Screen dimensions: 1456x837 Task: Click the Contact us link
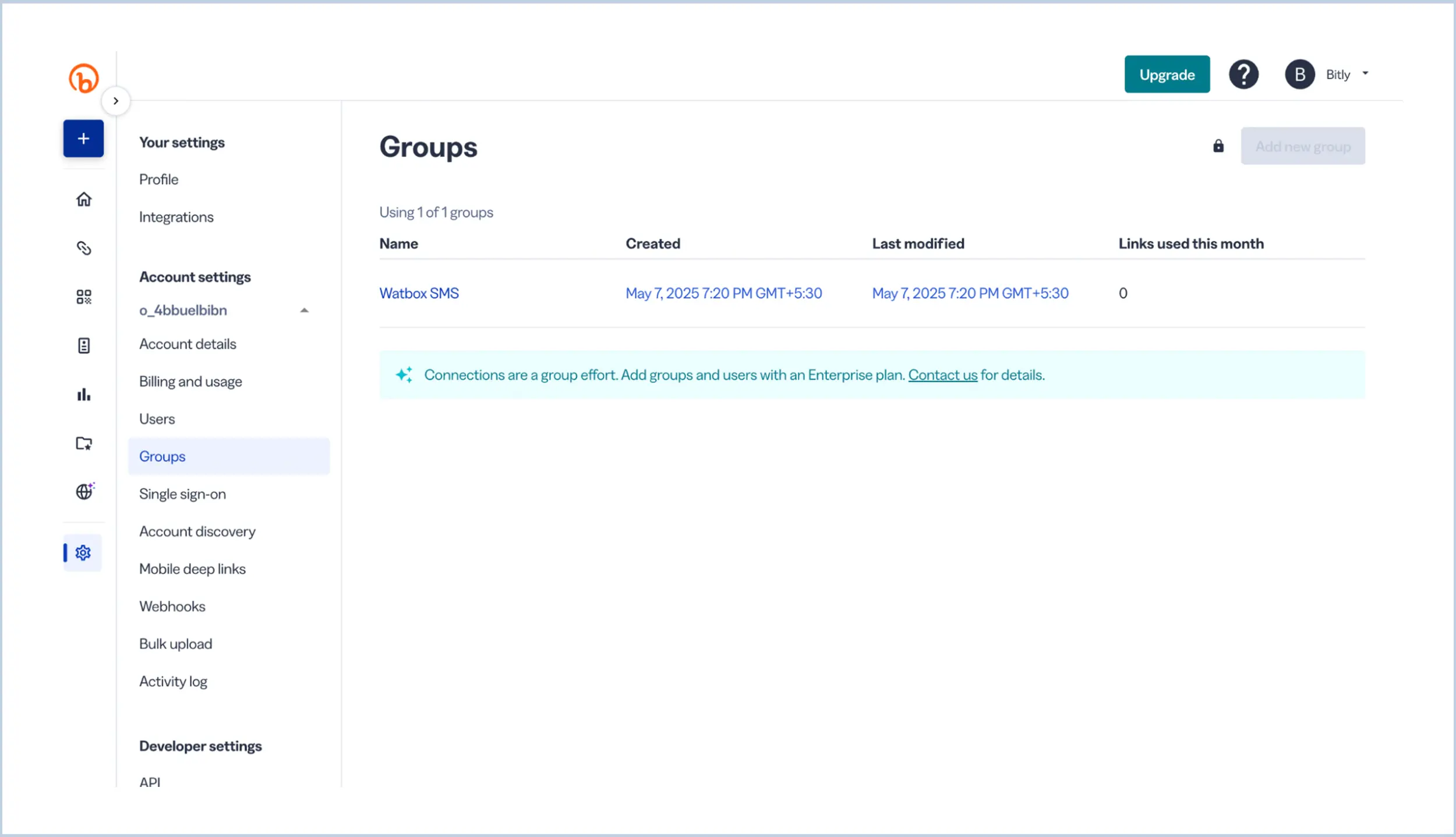[x=942, y=375]
